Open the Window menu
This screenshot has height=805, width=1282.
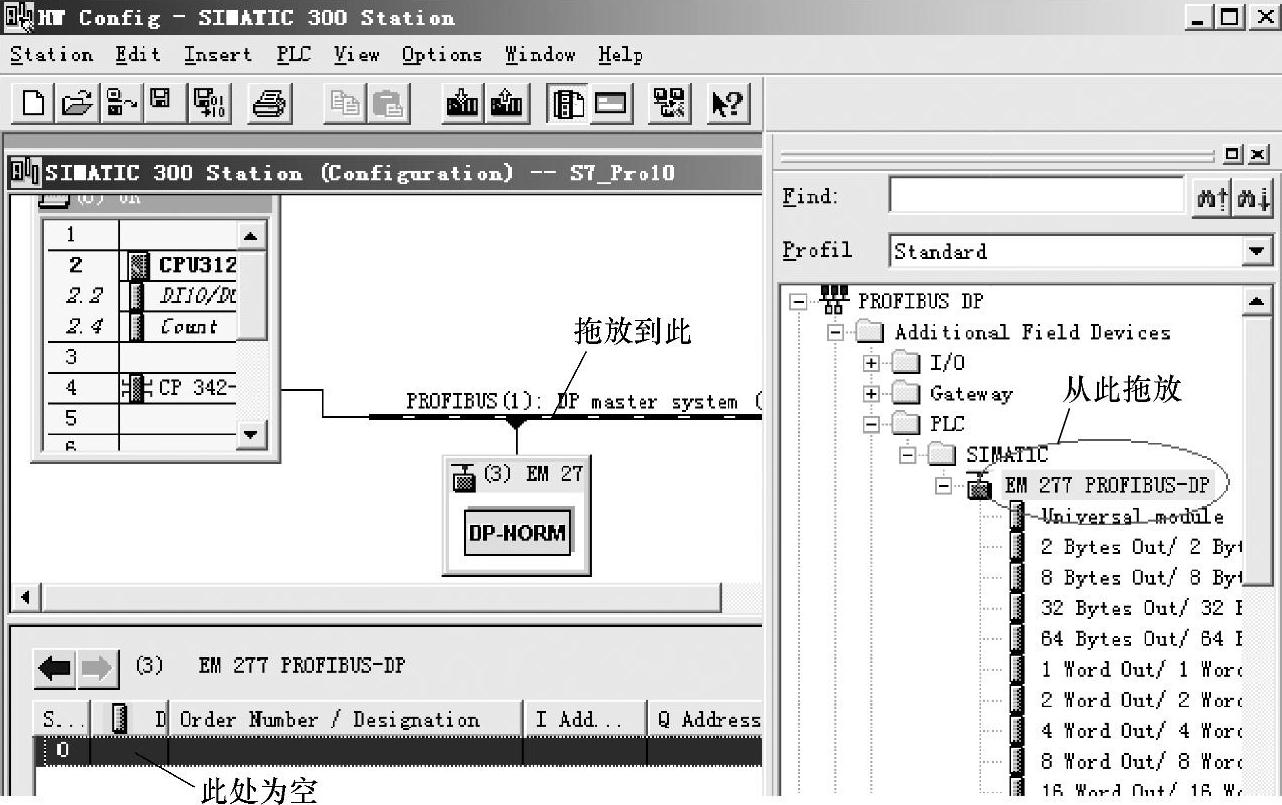540,55
